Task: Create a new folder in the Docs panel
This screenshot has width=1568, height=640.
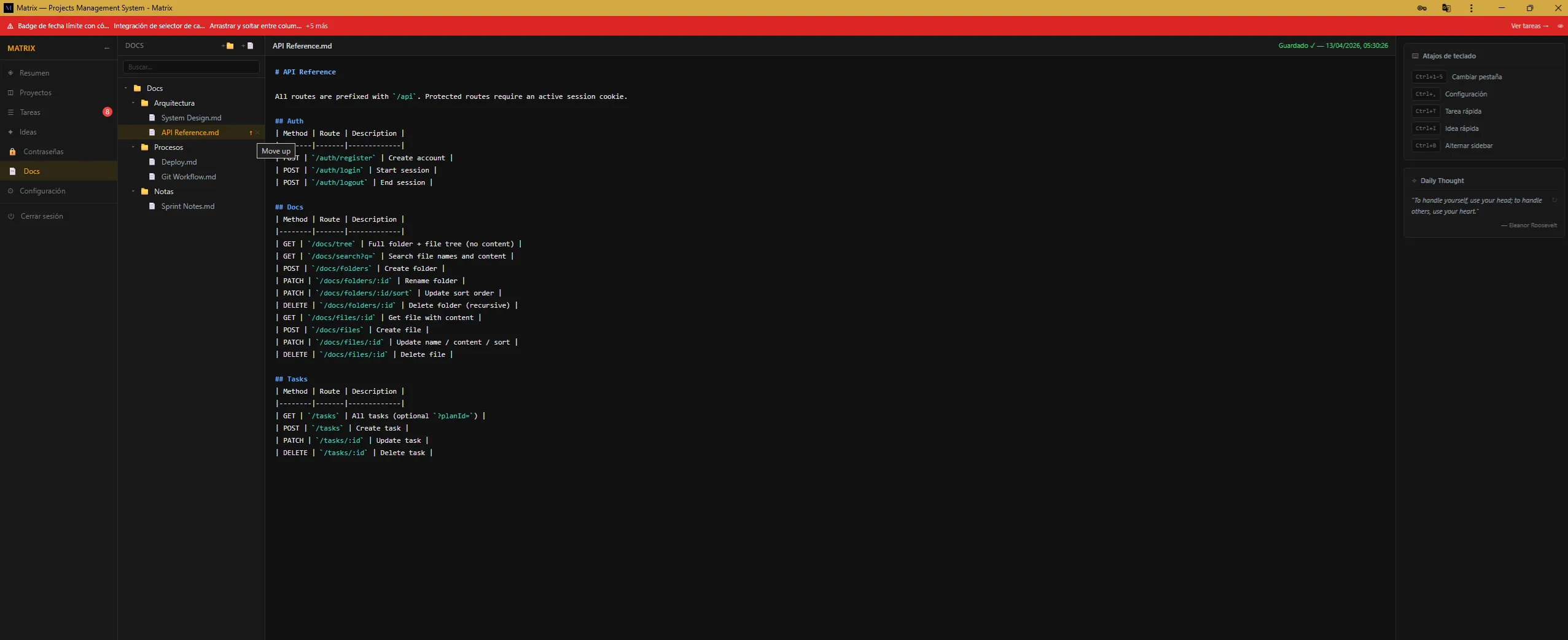Action: pyautogui.click(x=228, y=45)
